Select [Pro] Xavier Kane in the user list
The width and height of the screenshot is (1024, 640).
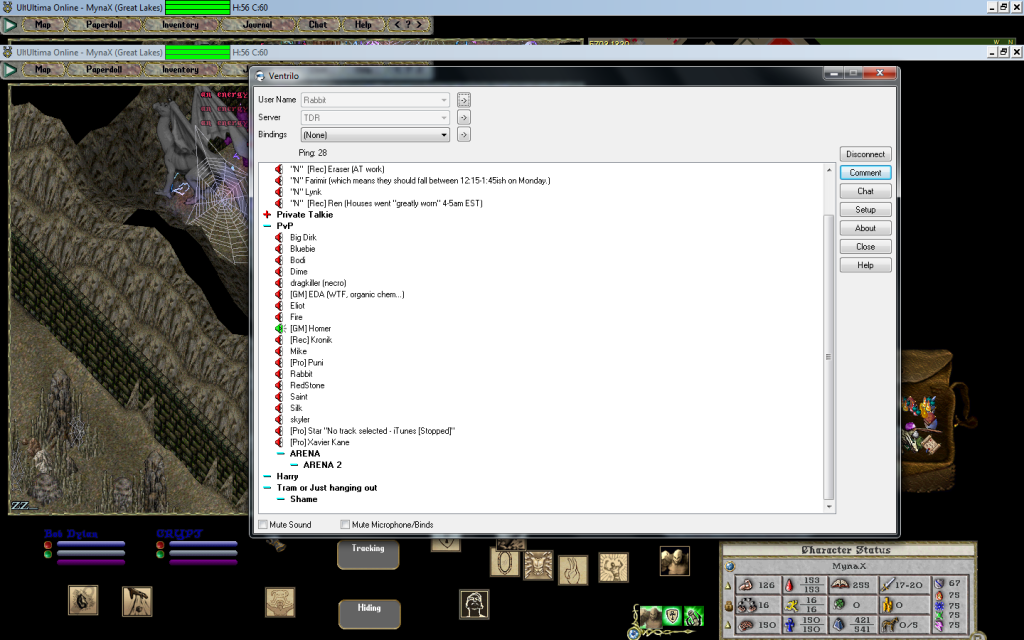point(319,442)
